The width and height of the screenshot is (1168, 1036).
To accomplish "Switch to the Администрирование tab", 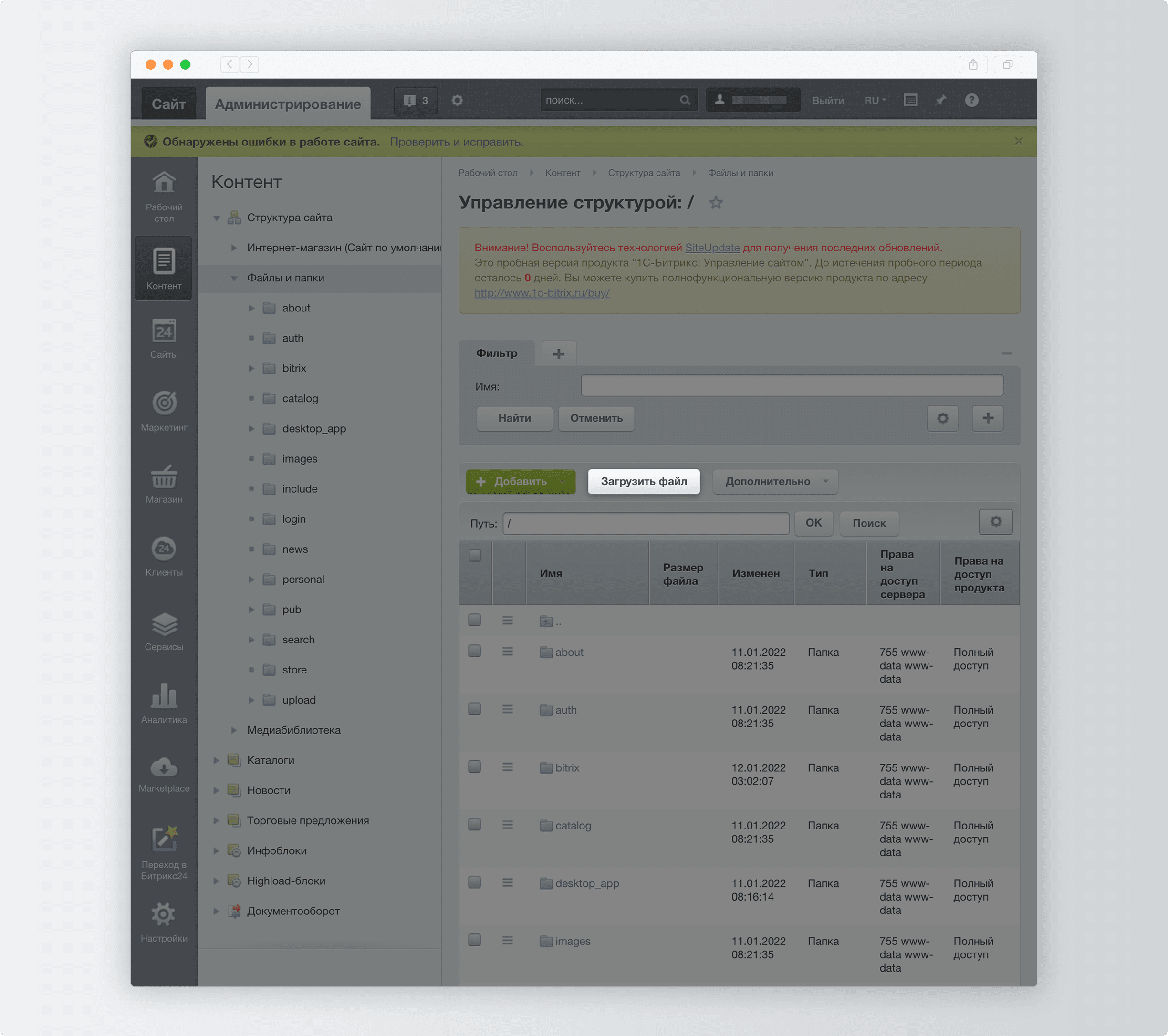I will pyautogui.click(x=288, y=104).
